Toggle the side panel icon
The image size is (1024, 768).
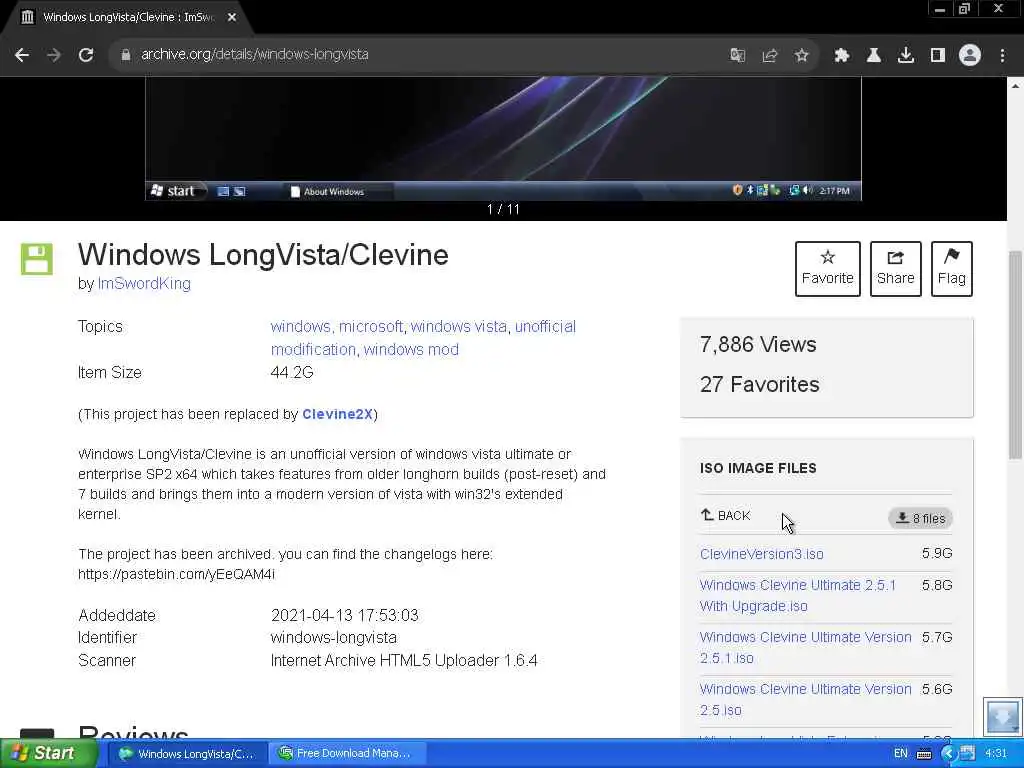[x=938, y=55]
